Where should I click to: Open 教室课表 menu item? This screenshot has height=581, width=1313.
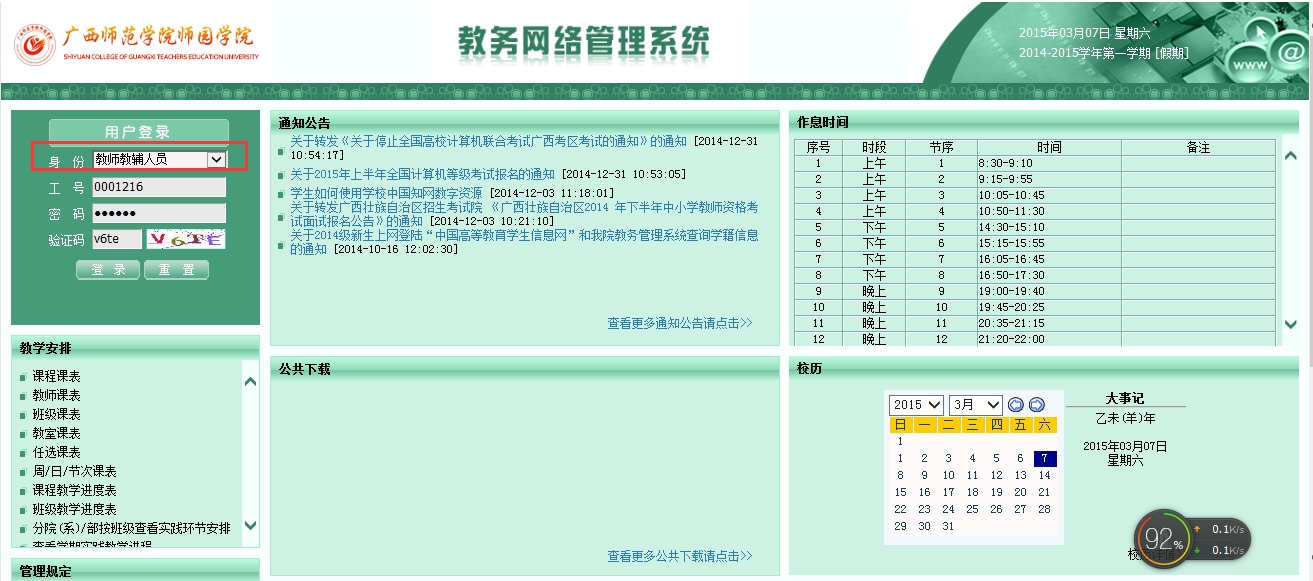tap(57, 434)
